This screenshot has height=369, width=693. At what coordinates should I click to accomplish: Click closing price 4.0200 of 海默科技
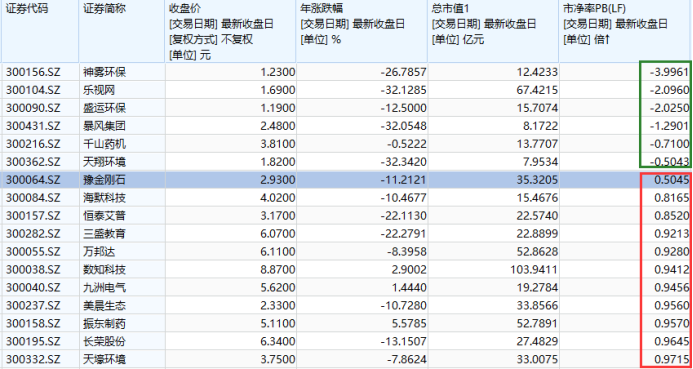[278, 198]
